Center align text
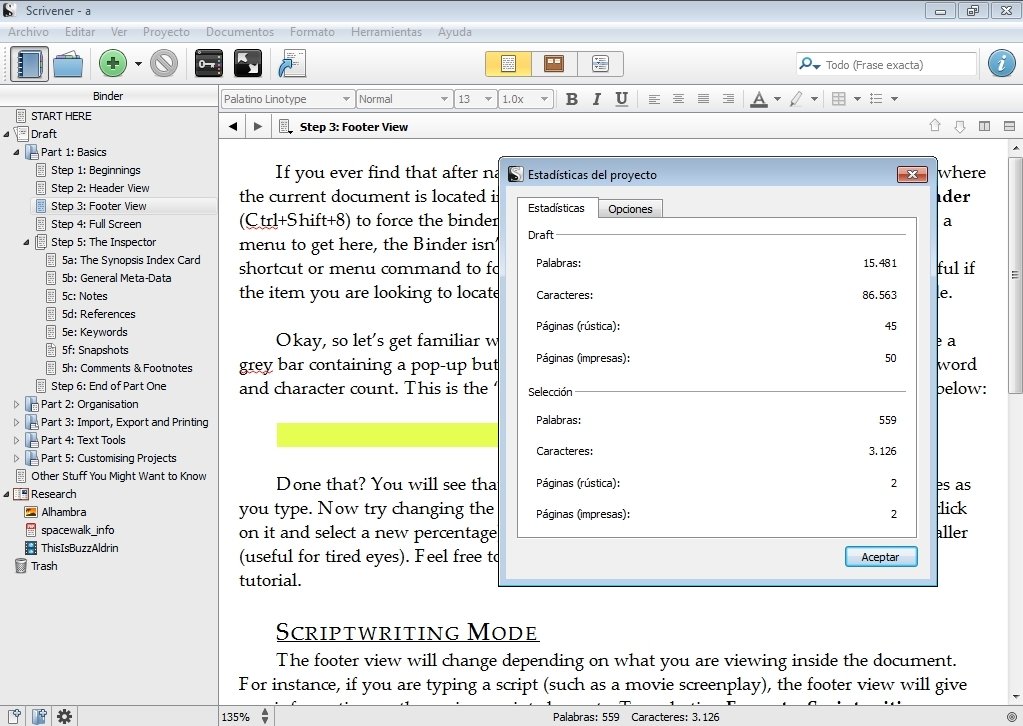The width and height of the screenshot is (1023, 726). tap(679, 99)
